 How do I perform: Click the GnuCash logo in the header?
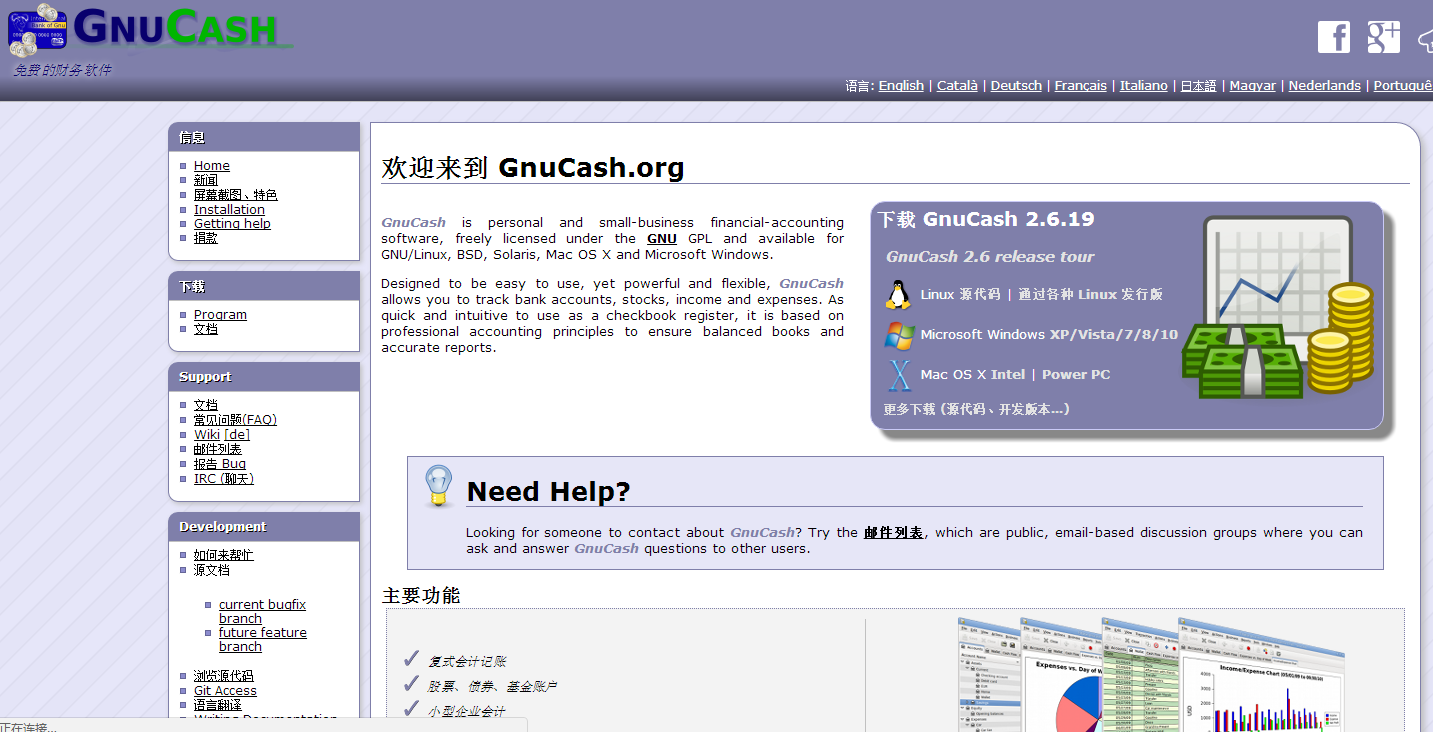point(150,30)
